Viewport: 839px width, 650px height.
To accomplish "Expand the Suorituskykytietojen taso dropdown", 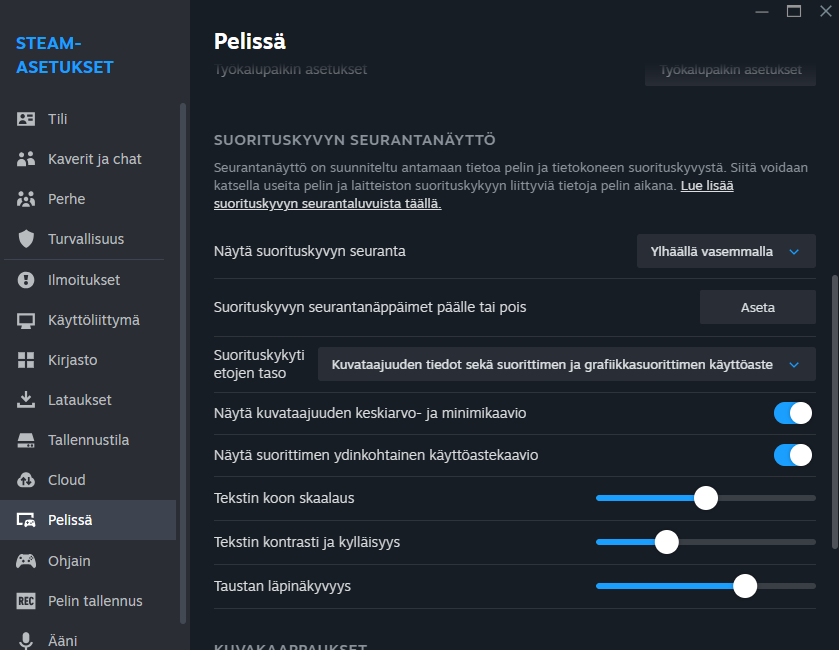I will pos(566,365).
